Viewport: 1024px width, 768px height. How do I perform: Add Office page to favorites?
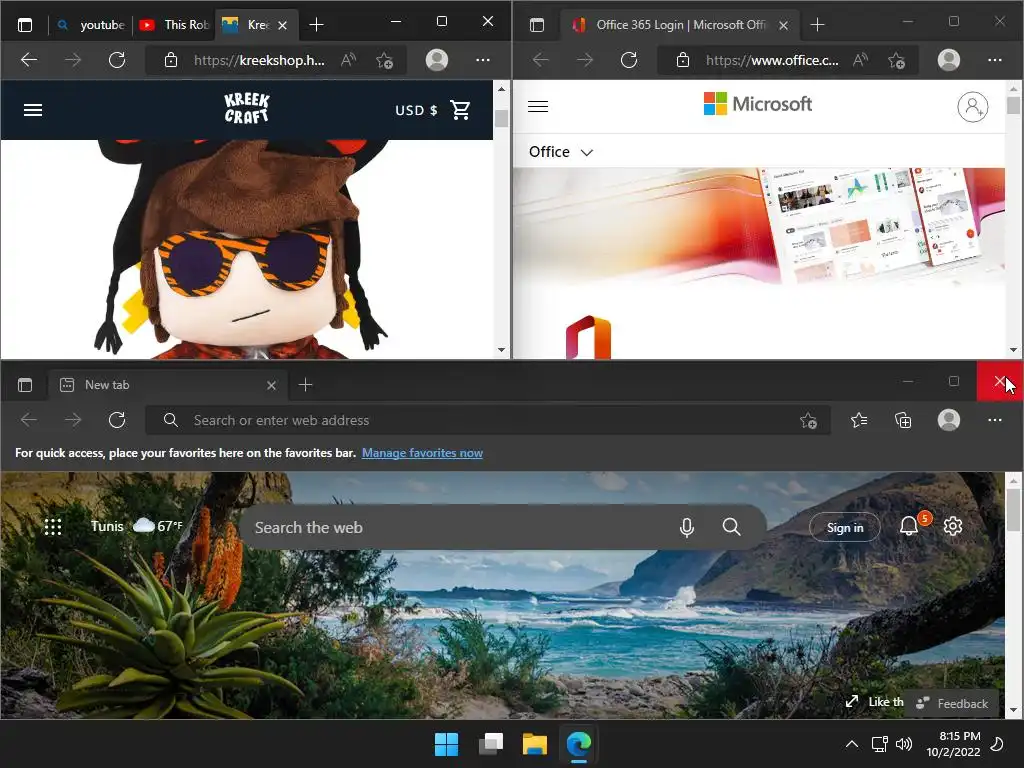coord(897,60)
